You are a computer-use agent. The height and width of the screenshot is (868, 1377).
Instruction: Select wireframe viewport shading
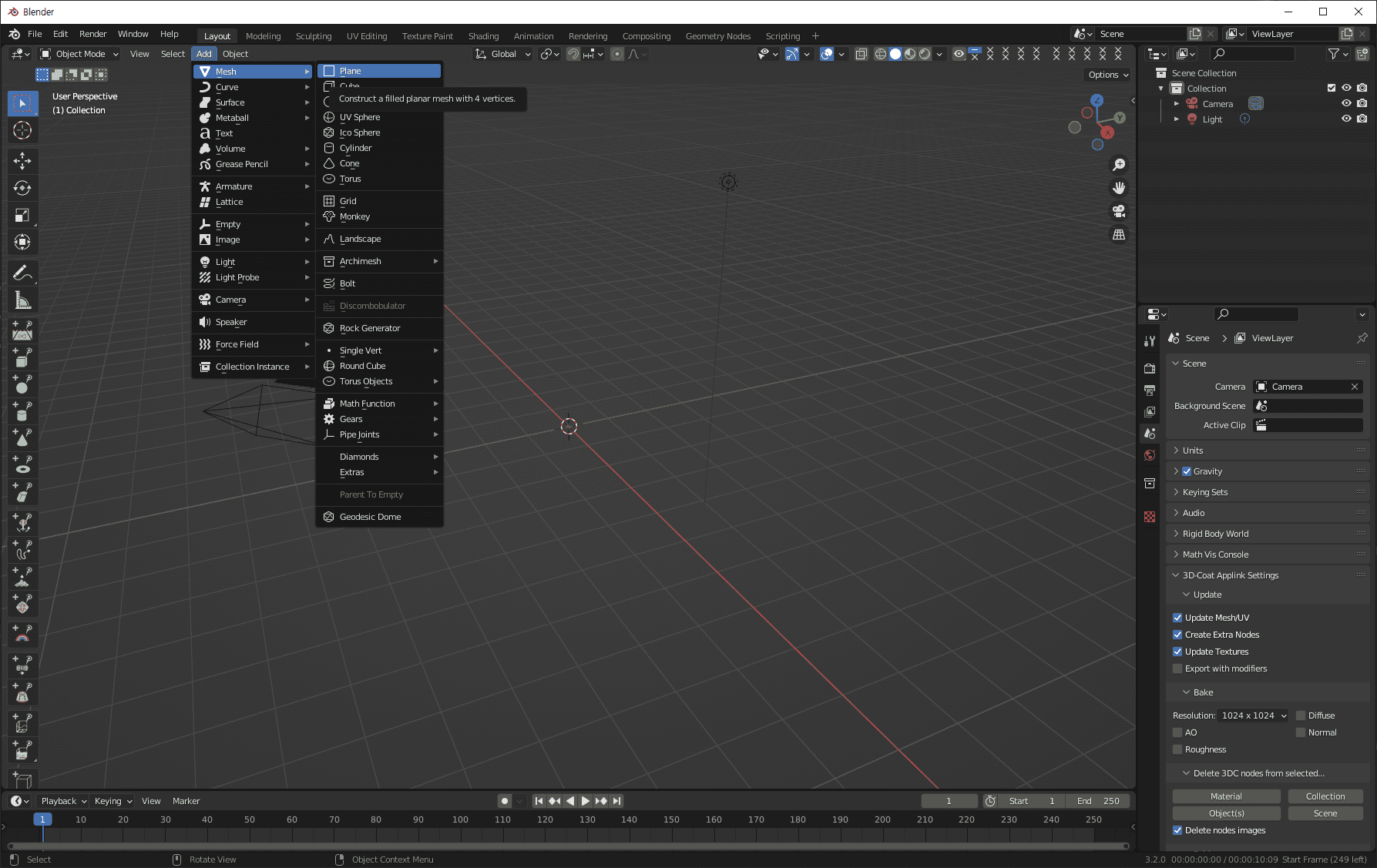pyautogui.click(x=881, y=54)
